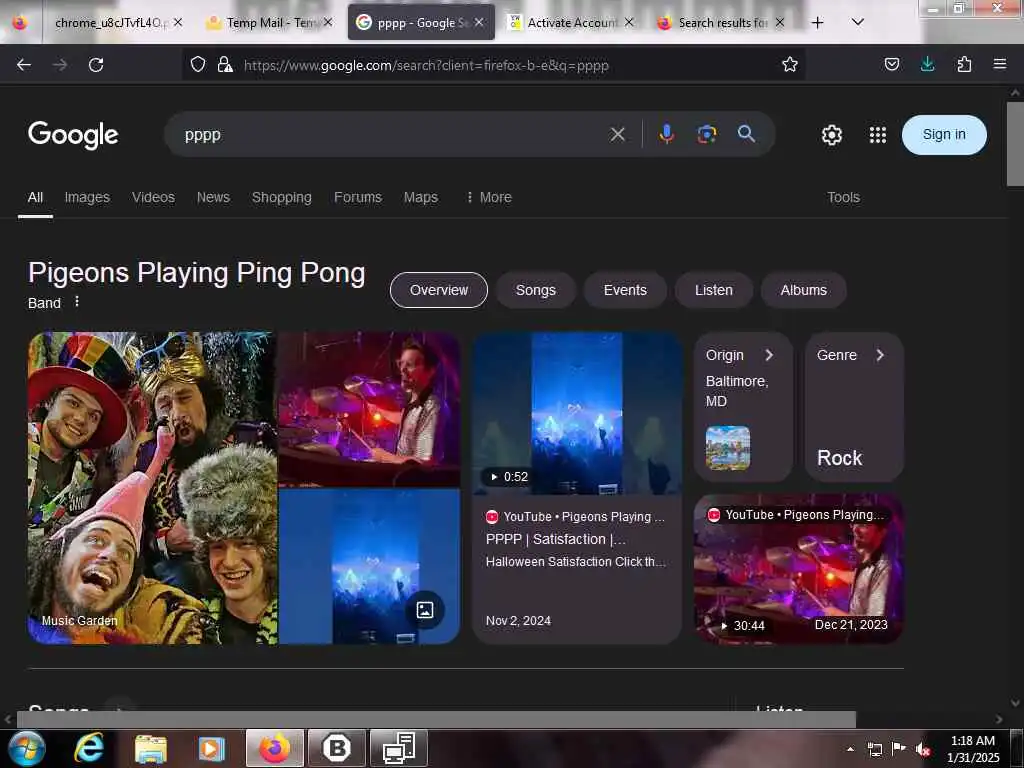The image size is (1024, 768).
Task: Switch to Videos results tab
Action: 153,197
